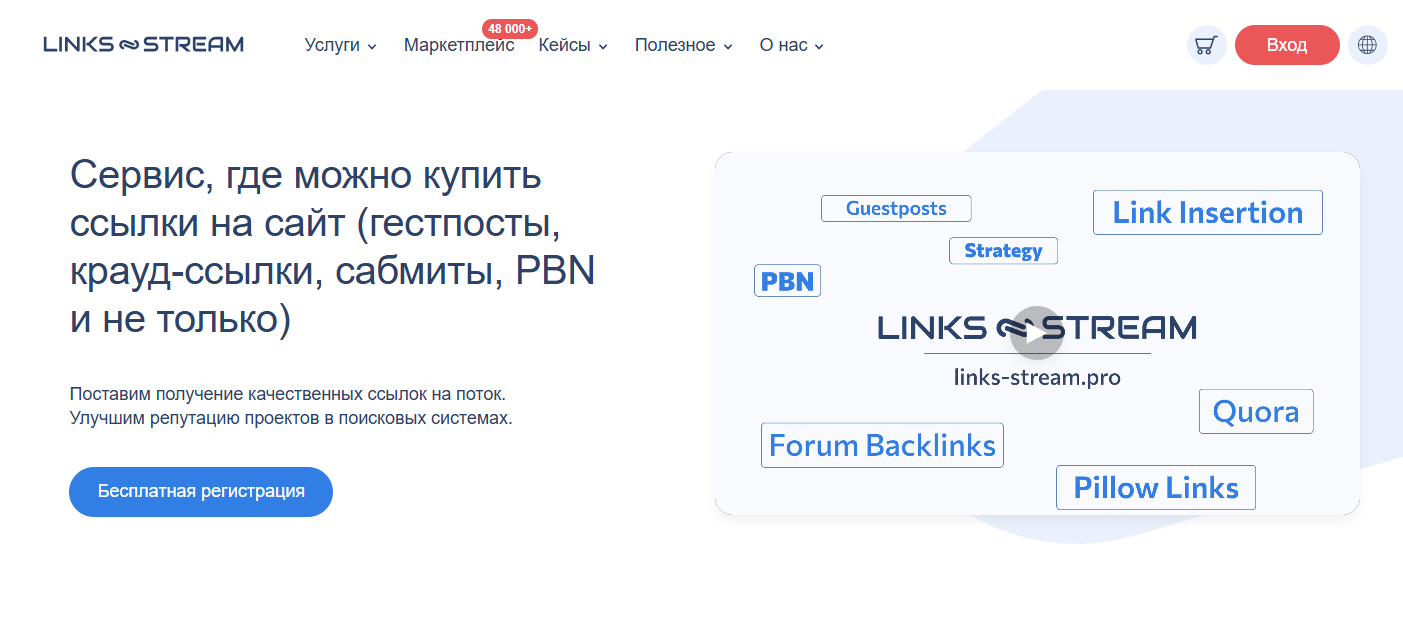Click the 48 000+ badge

508,29
